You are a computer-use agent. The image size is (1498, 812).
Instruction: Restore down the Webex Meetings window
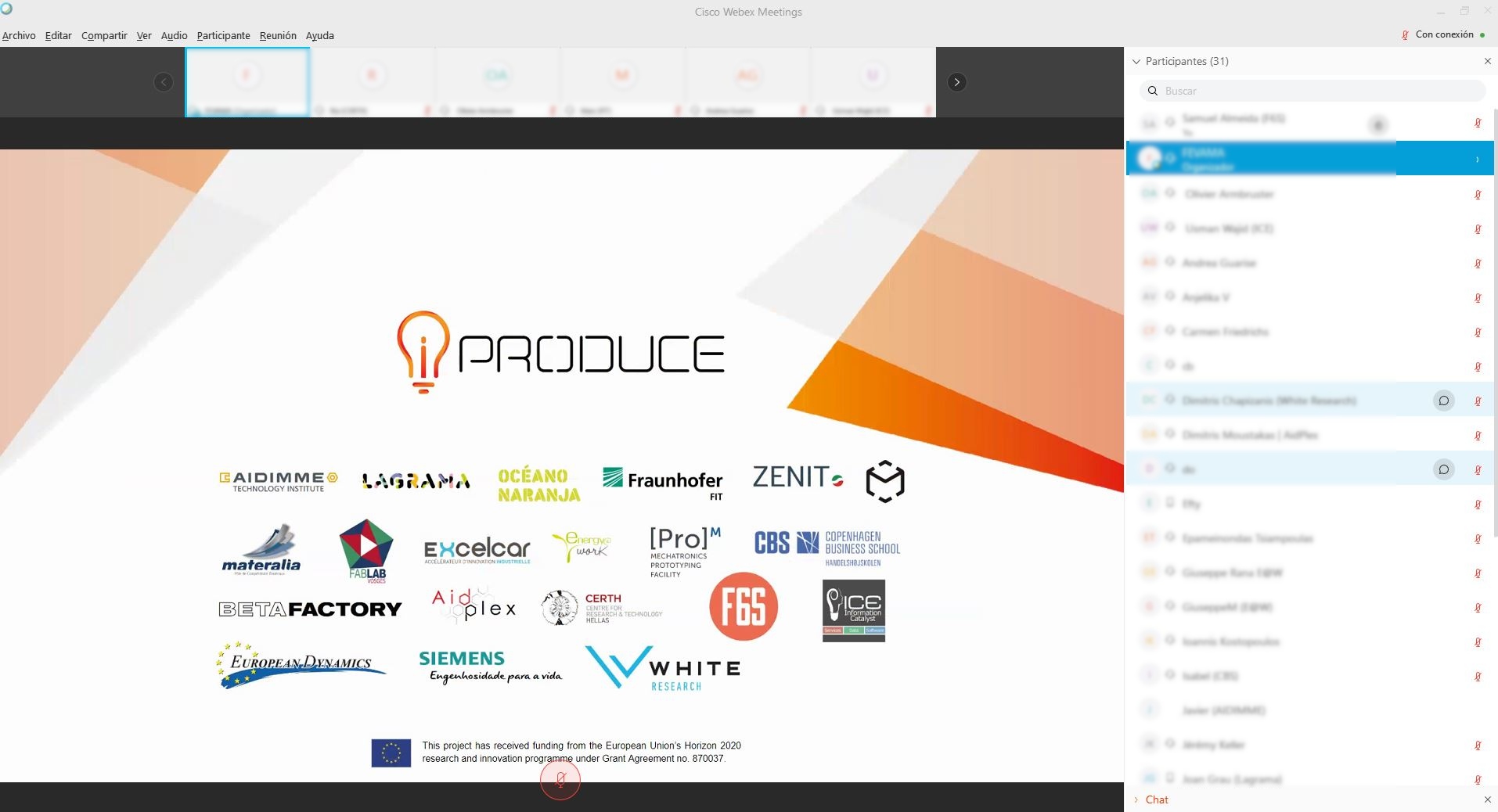(x=1464, y=11)
